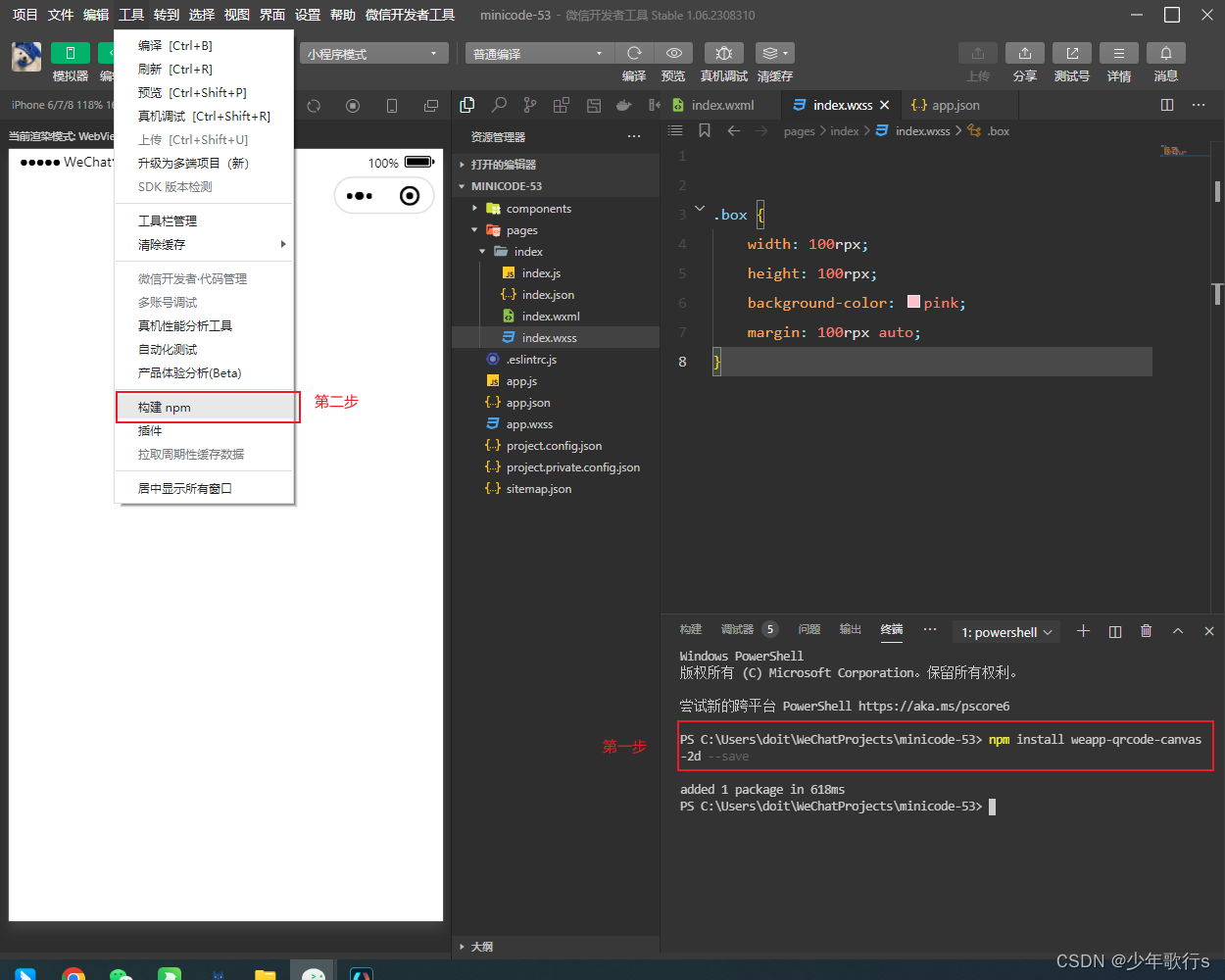Screen dimensions: 1225x980
Task: Click the preview eye icon above 预览
Action: [x=673, y=53]
